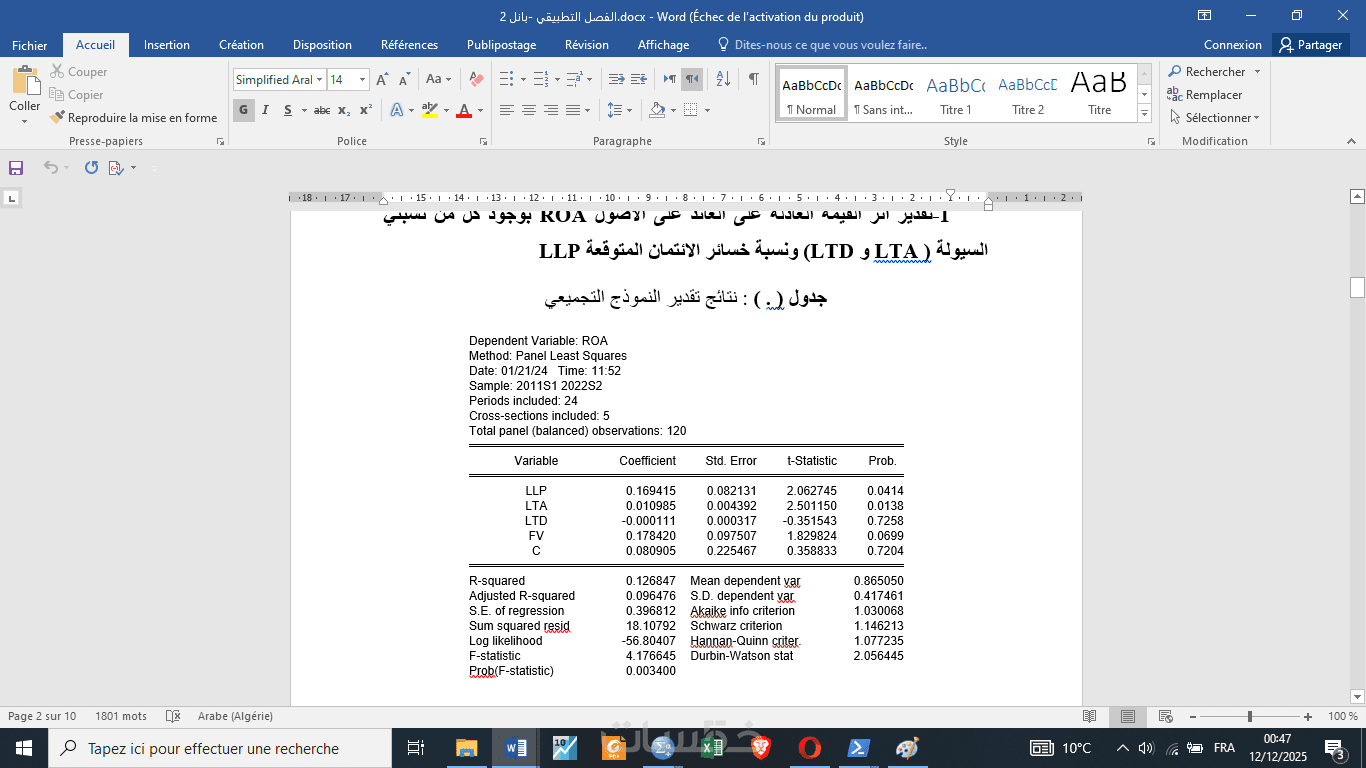Open the font size dropdown
1366x768 pixels.
pyautogui.click(x=362, y=80)
